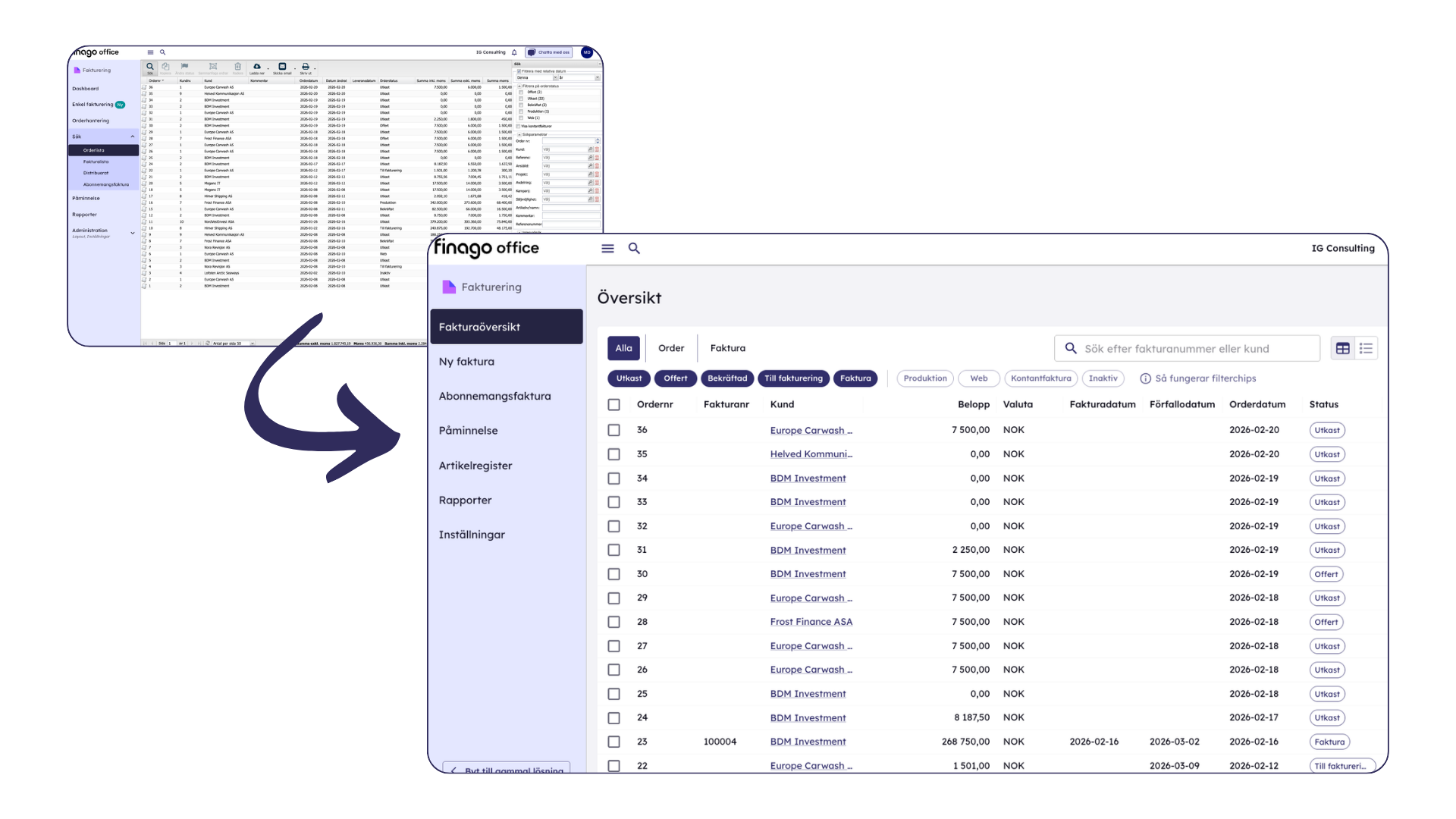Switch to table grid view icon
The image size is (1456, 819).
1342,348
